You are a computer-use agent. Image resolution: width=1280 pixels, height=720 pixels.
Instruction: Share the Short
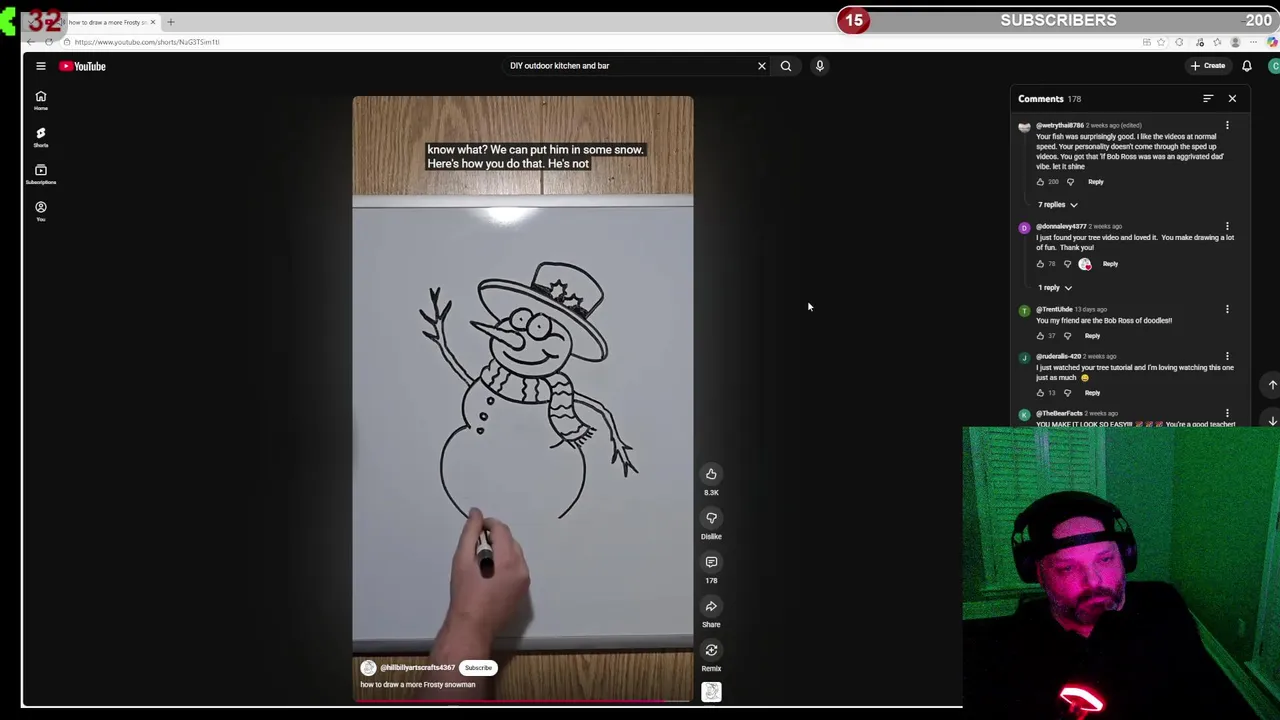711,606
